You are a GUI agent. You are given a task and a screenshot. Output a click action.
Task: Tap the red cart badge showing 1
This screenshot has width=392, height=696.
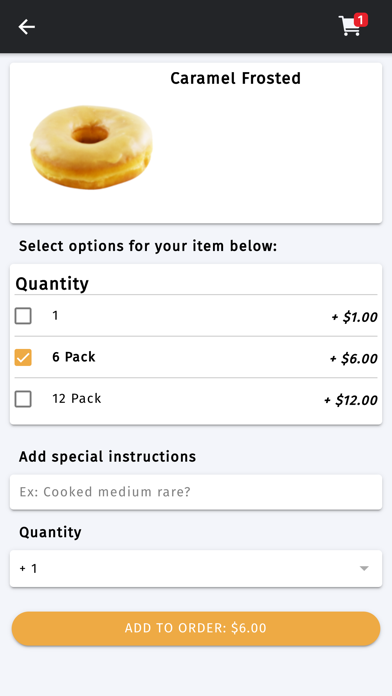point(361,20)
